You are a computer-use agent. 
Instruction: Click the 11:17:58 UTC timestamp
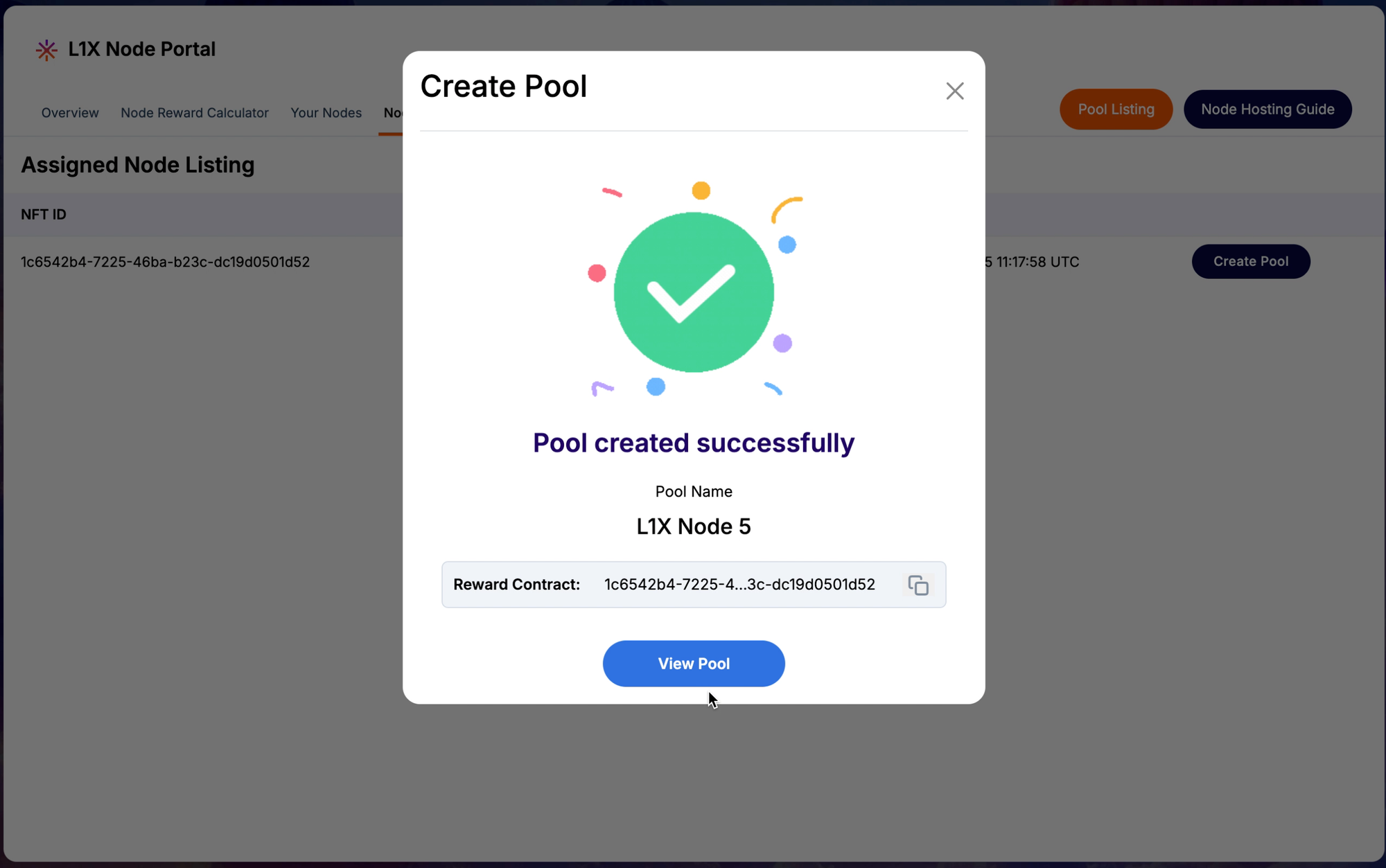tap(1037, 262)
